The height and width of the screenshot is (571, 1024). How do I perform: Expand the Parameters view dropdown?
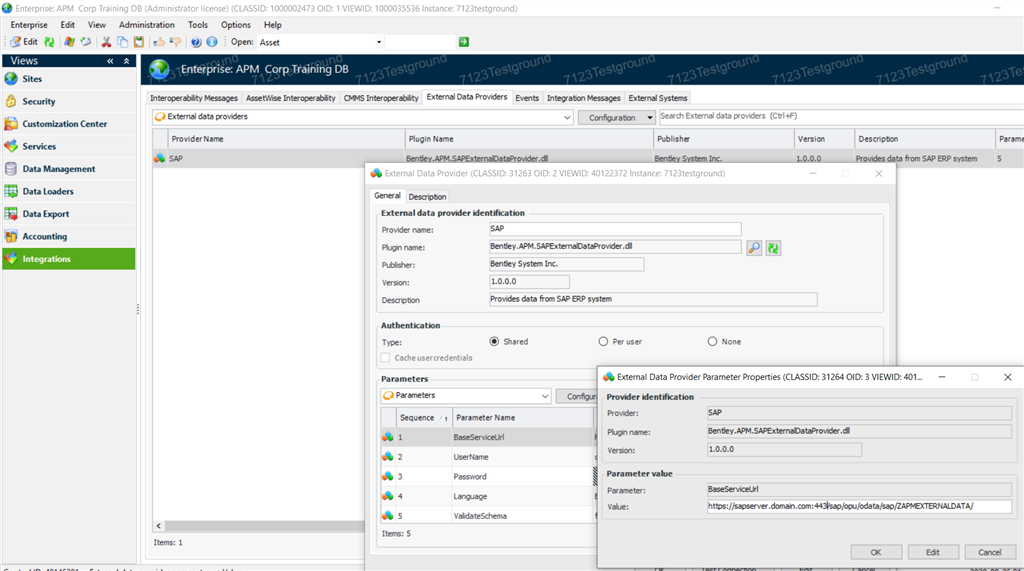tap(545, 396)
